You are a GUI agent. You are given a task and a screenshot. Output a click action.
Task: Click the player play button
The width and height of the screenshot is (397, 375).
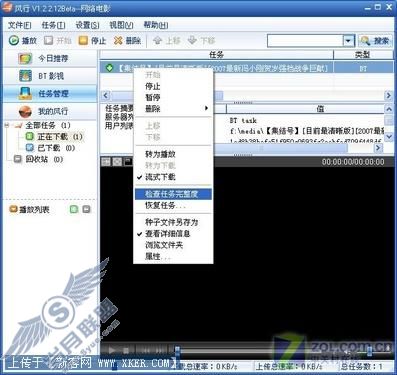113,350
